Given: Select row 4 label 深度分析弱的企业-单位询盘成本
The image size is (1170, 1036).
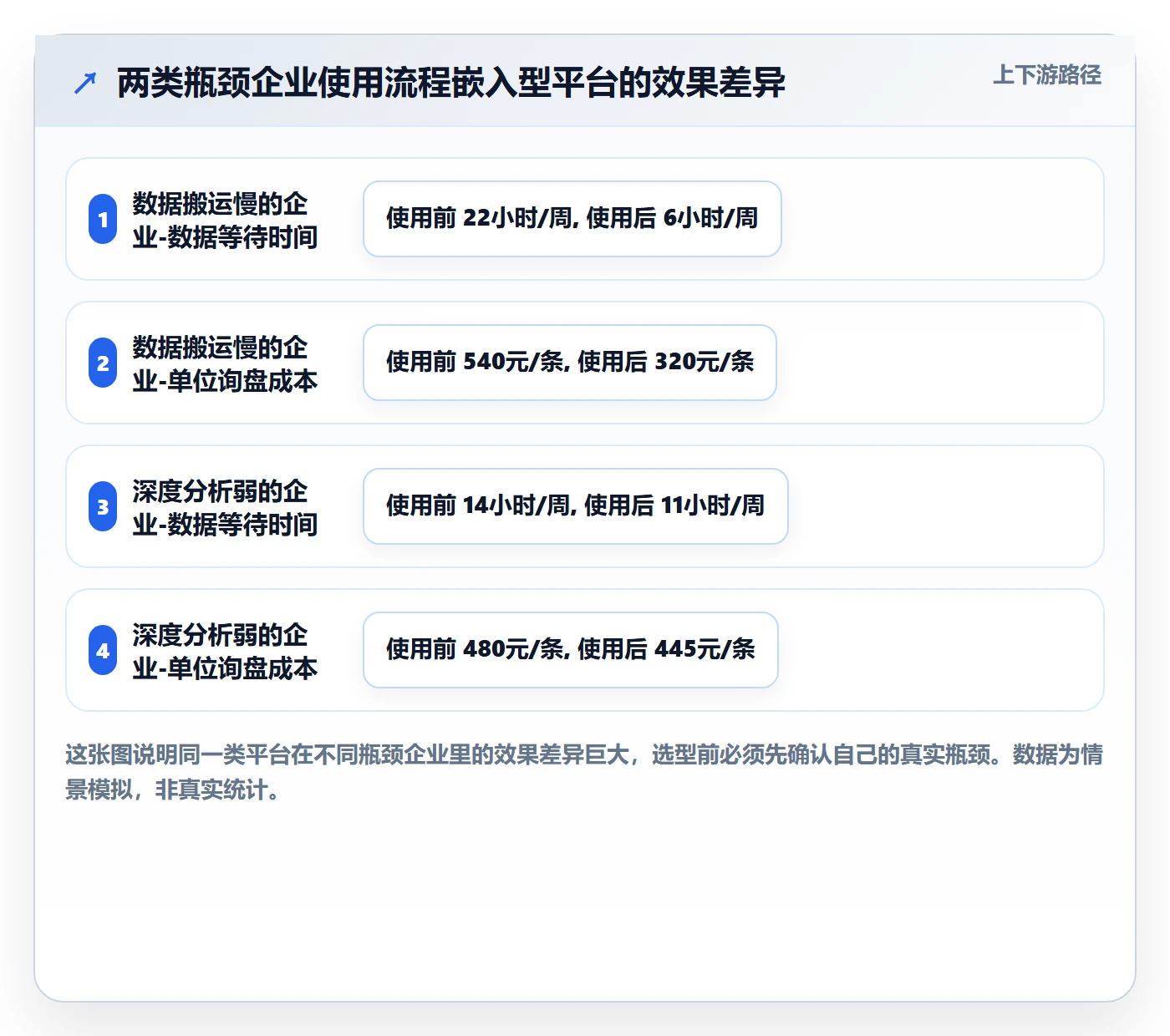Looking at the screenshot, I should click(225, 651).
